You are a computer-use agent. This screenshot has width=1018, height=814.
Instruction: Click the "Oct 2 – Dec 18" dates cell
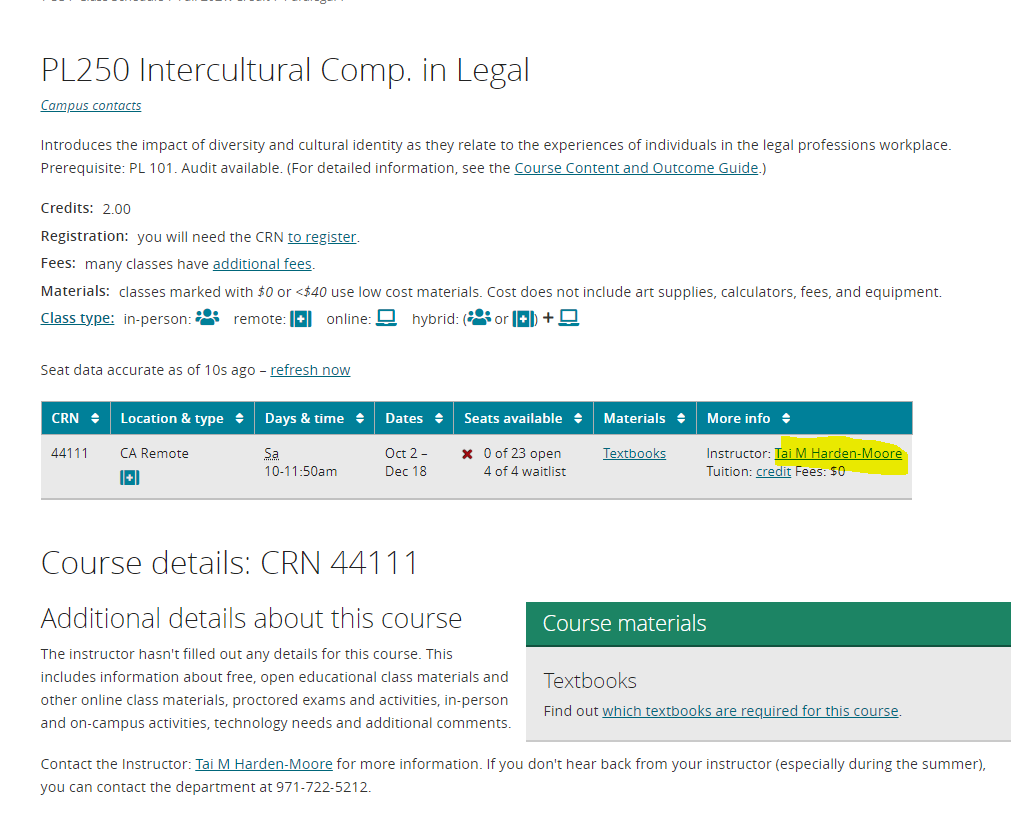406,462
